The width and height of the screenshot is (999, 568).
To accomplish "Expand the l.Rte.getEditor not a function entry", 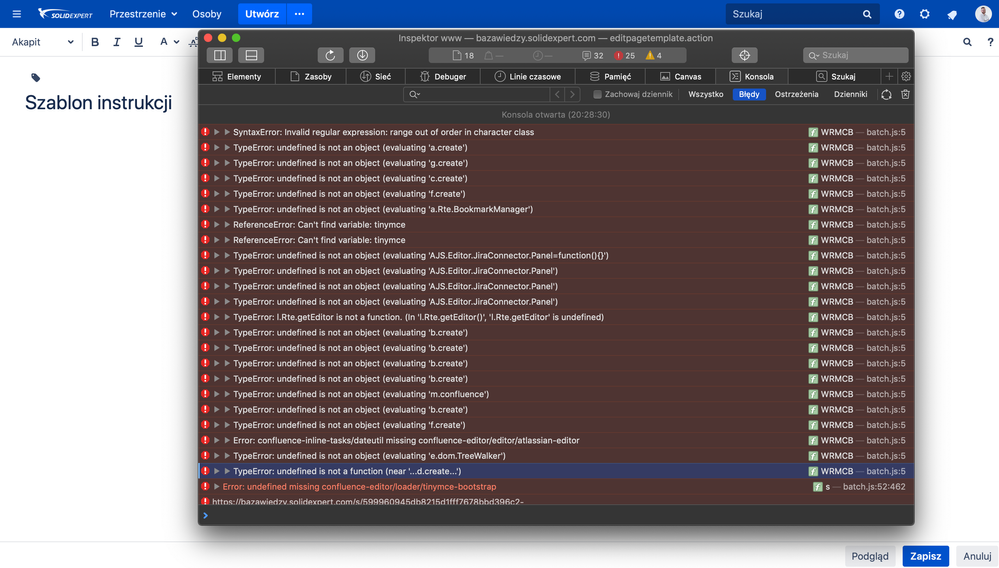I will (217, 317).
